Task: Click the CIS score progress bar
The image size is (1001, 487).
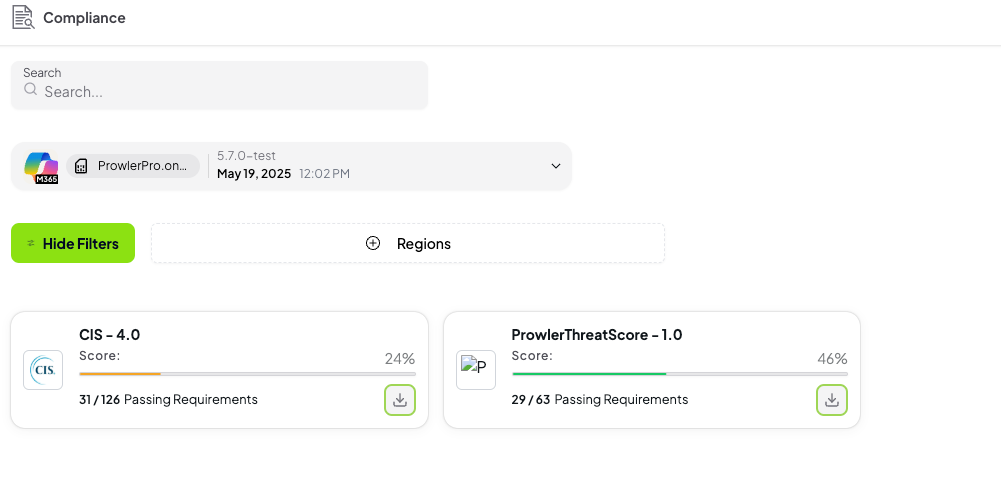Action: tap(247, 374)
